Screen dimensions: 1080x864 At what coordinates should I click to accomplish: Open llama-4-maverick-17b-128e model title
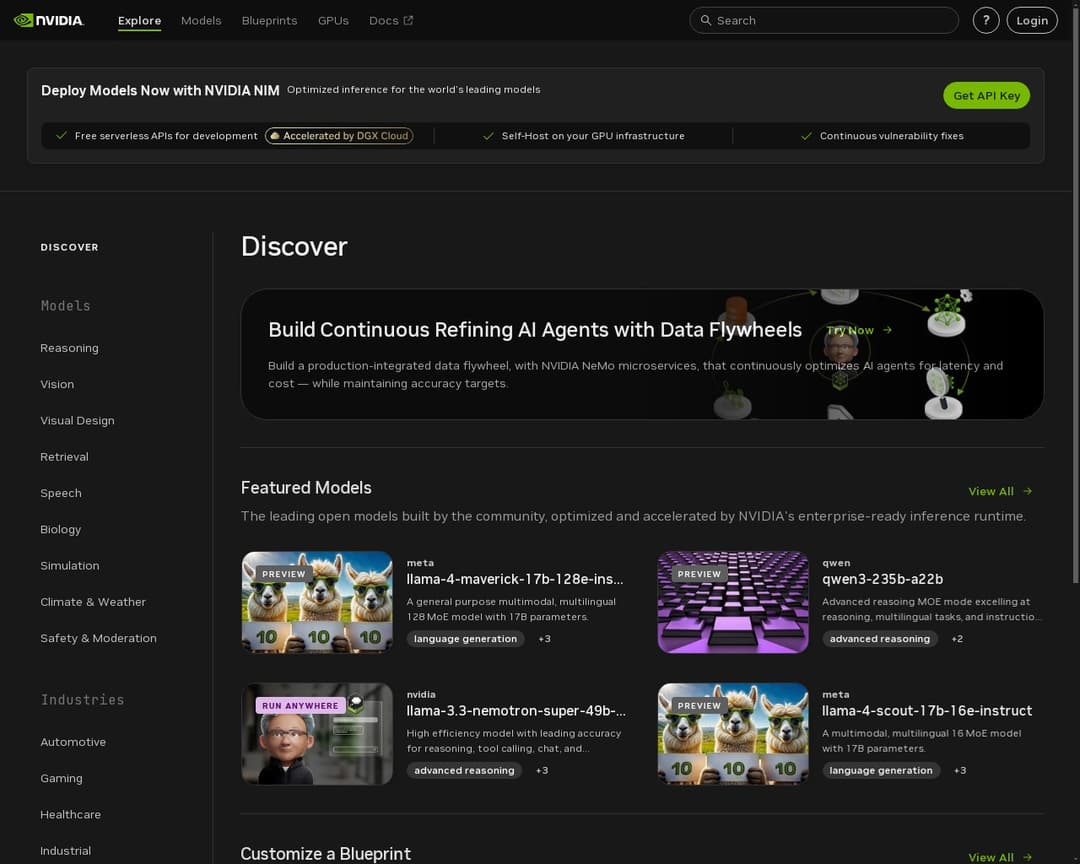click(x=515, y=579)
